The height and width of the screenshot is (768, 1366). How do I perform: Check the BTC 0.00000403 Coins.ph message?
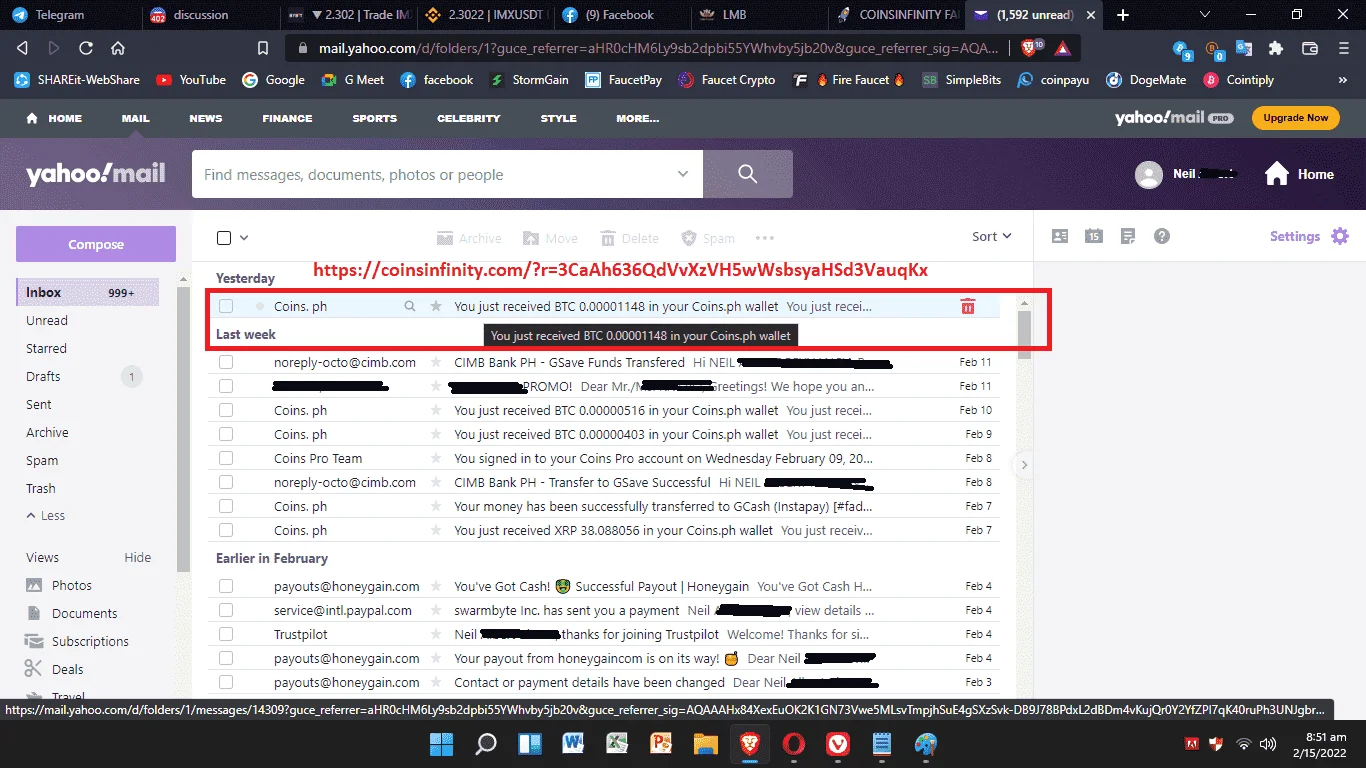pyautogui.click(x=226, y=434)
